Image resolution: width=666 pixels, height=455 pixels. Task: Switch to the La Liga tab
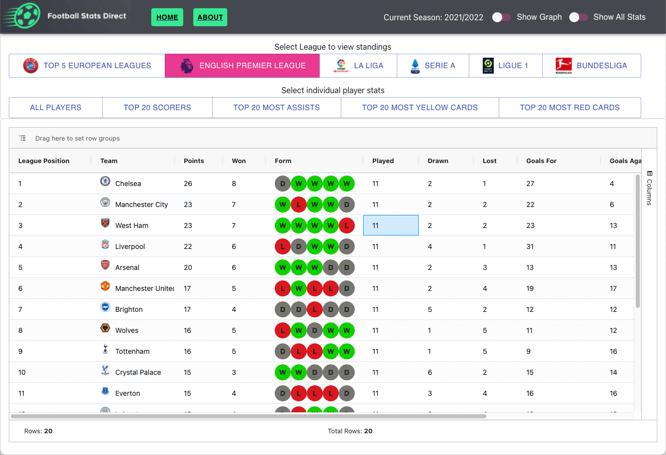click(358, 65)
